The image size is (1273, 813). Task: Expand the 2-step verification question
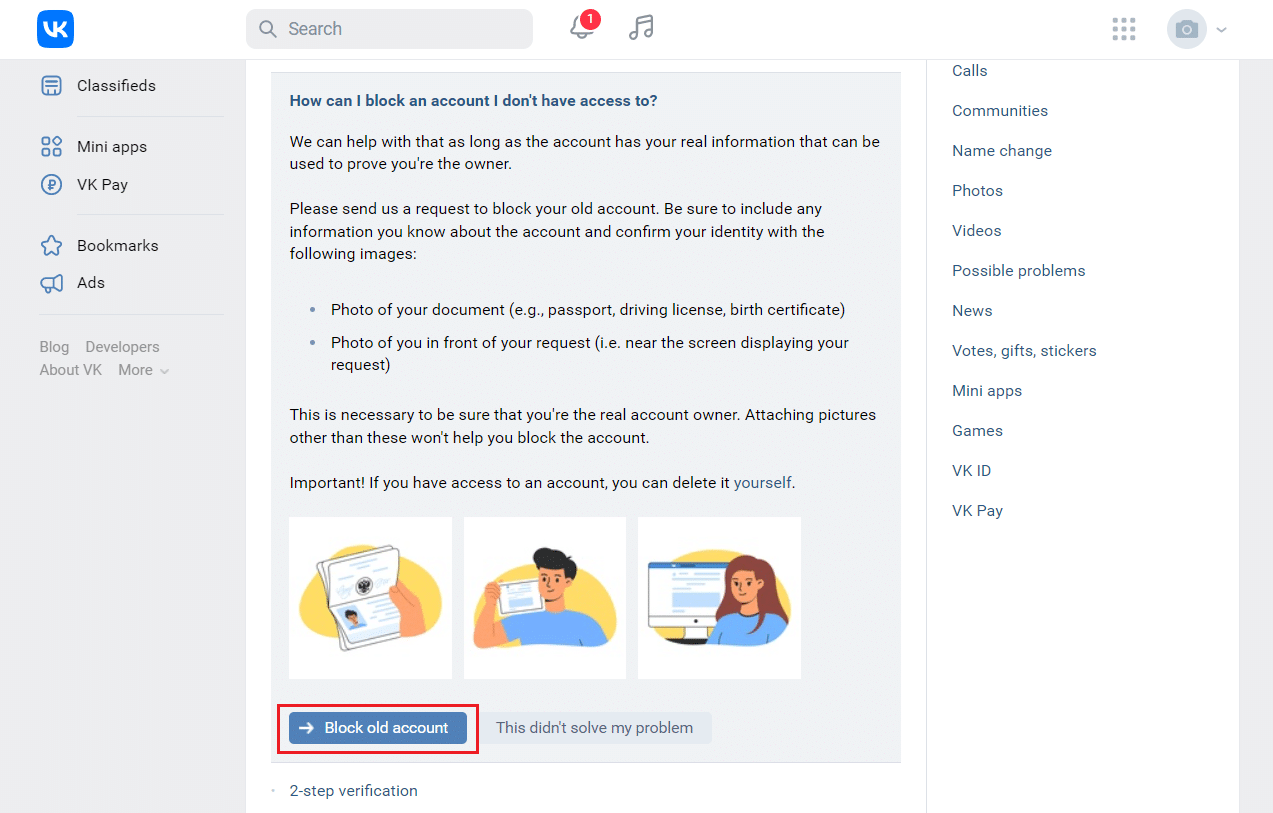tap(353, 791)
